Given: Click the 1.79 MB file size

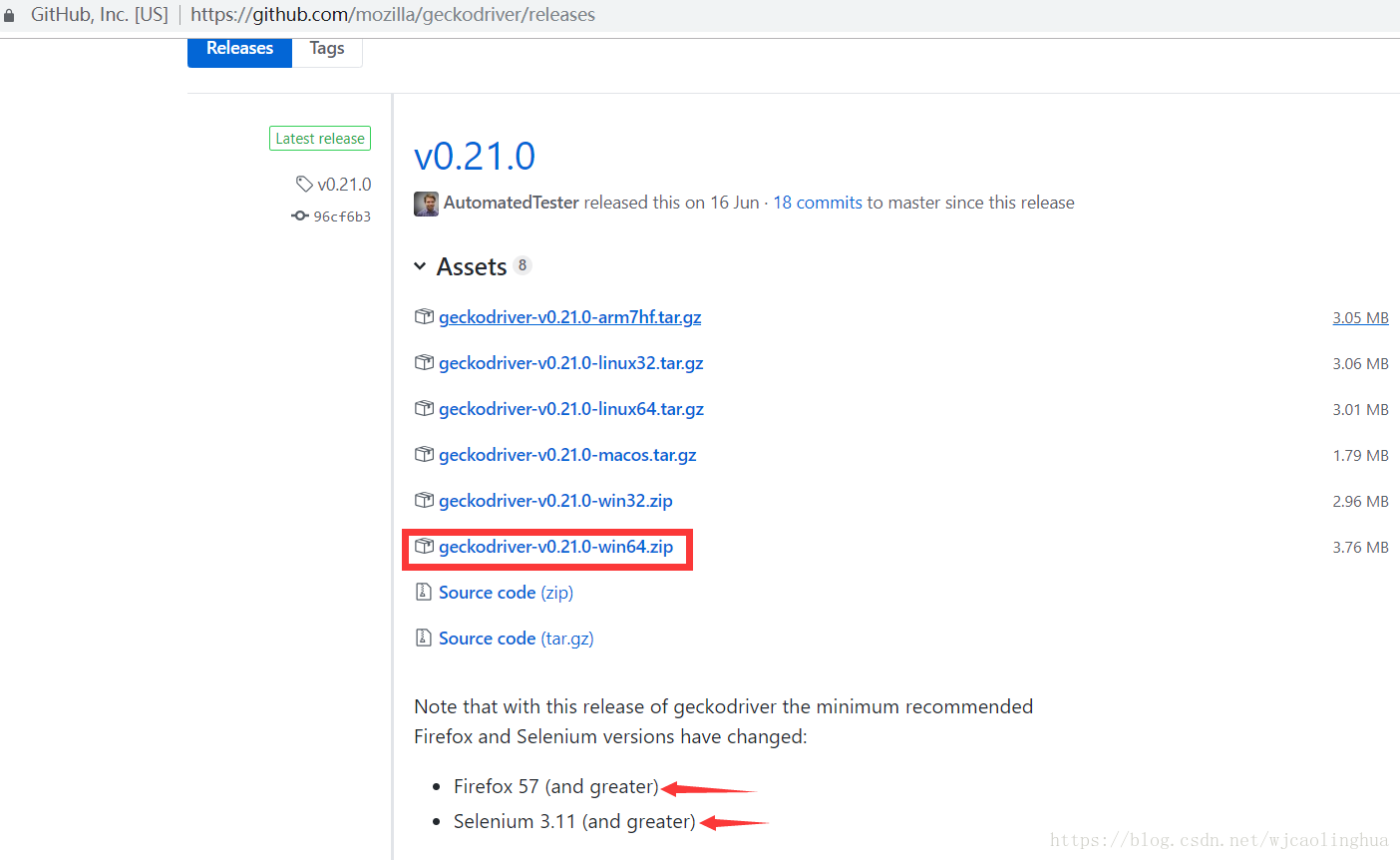Looking at the screenshot, I should pyautogui.click(x=1360, y=455).
